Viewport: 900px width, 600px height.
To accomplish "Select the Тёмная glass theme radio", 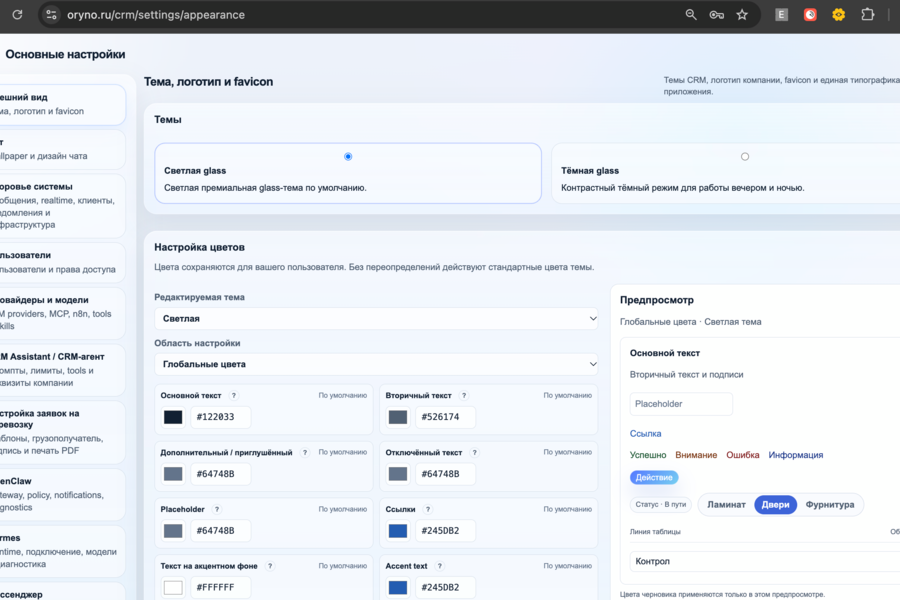I will (744, 156).
